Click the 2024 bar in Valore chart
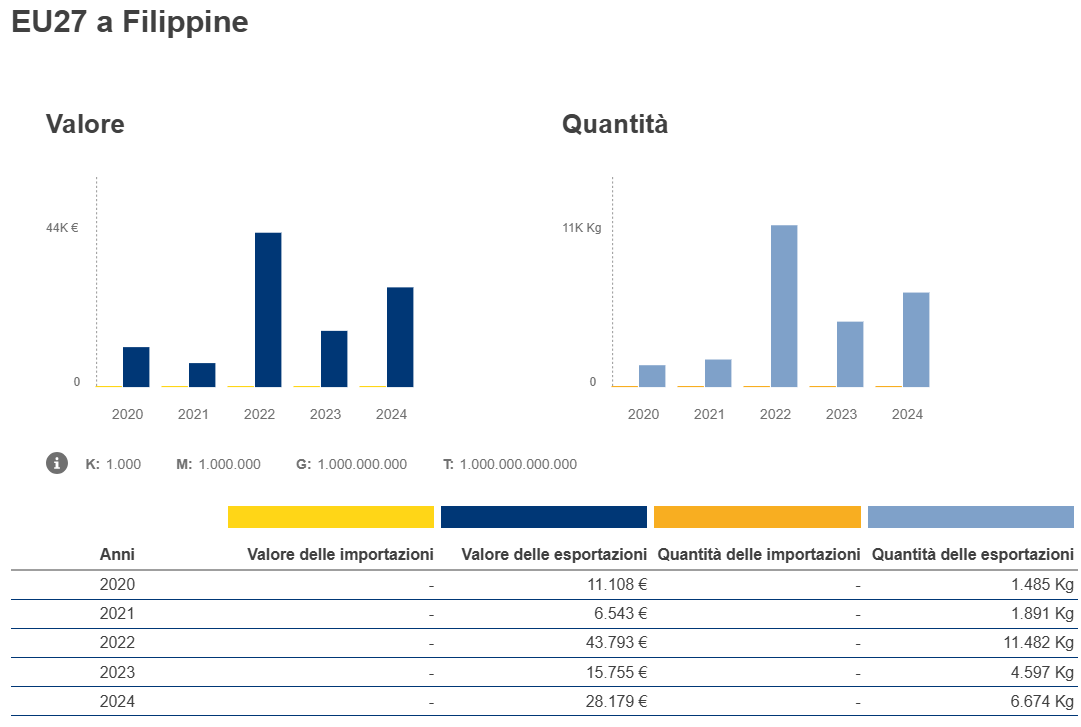The image size is (1081, 727). (400, 337)
